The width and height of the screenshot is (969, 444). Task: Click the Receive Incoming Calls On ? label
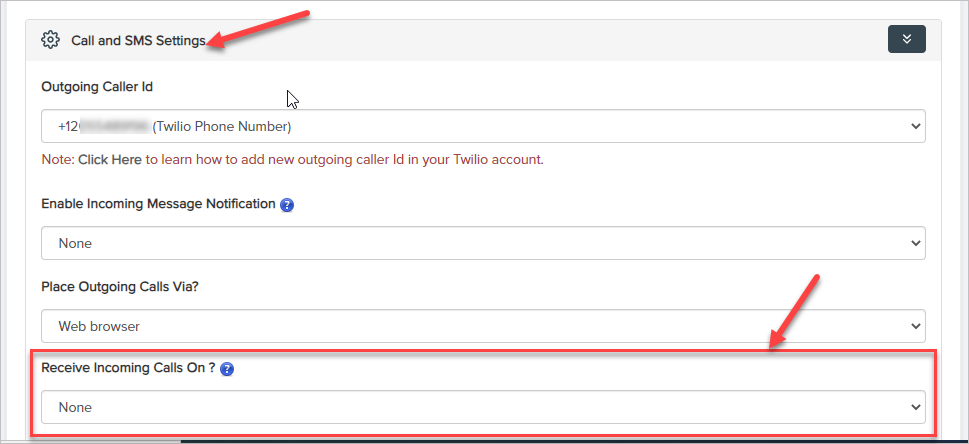click(128, 368)
